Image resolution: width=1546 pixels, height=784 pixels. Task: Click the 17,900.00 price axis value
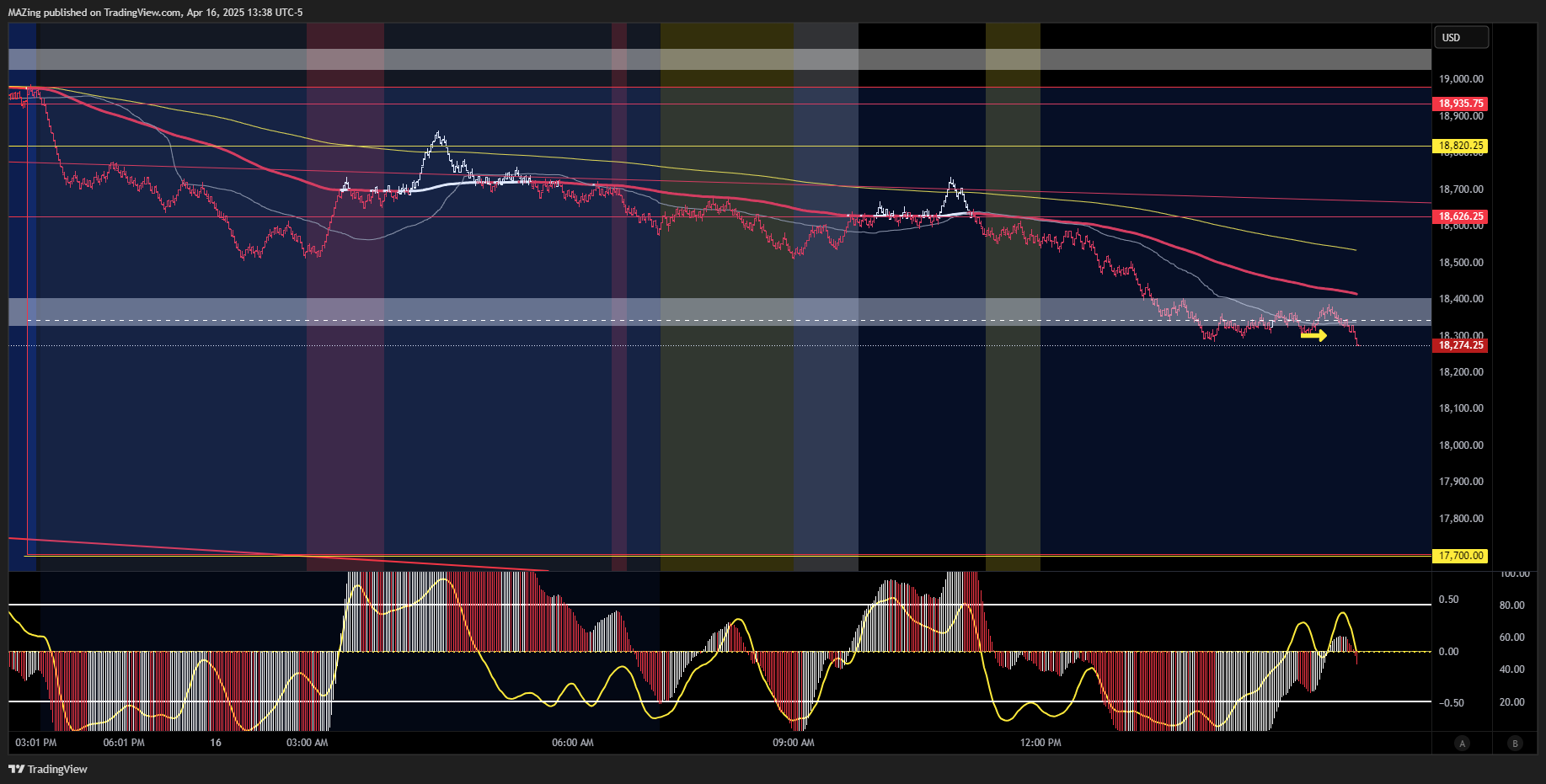[1461, 482]
